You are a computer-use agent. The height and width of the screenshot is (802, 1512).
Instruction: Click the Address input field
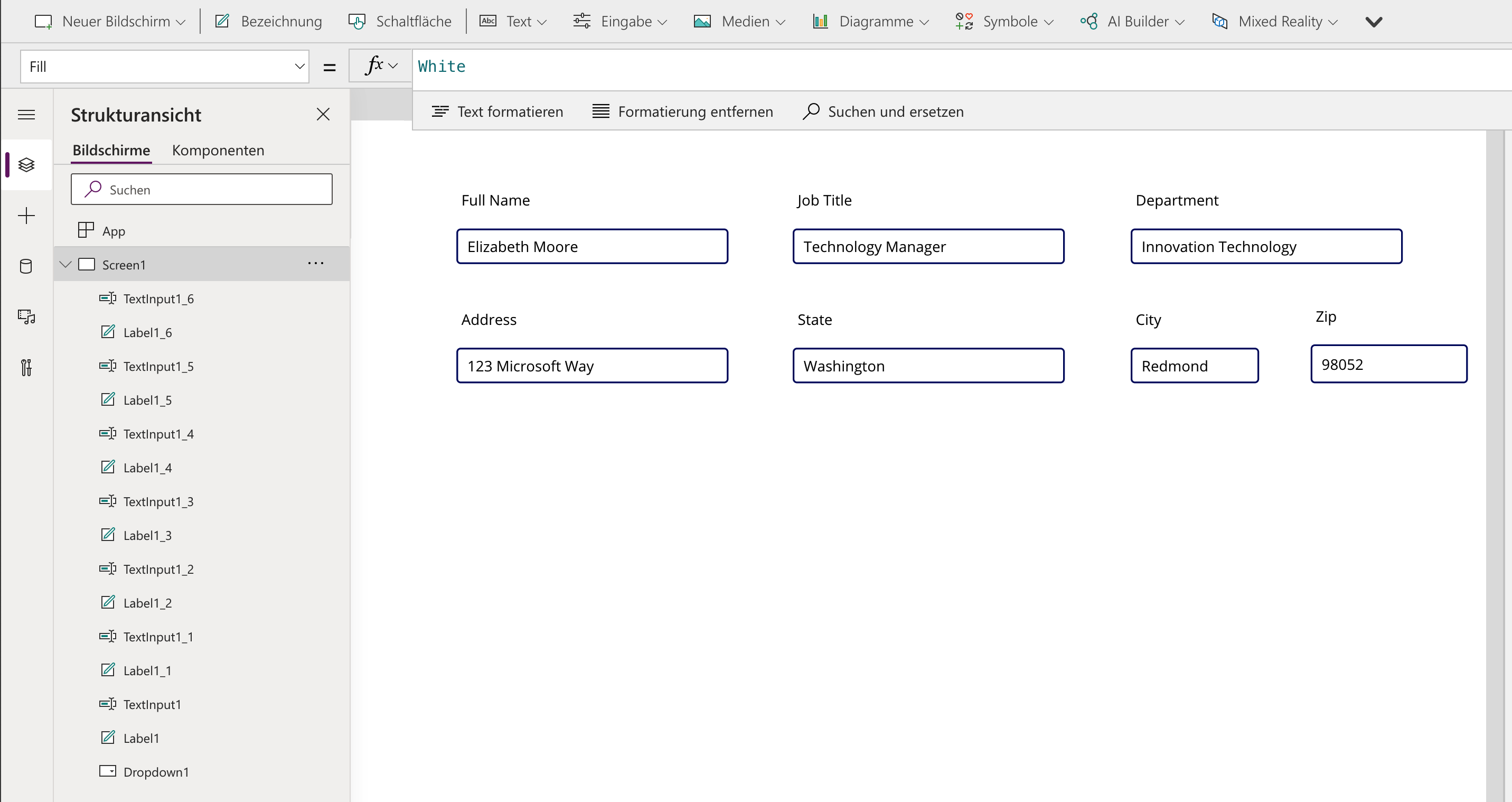(x=592, y=366)
